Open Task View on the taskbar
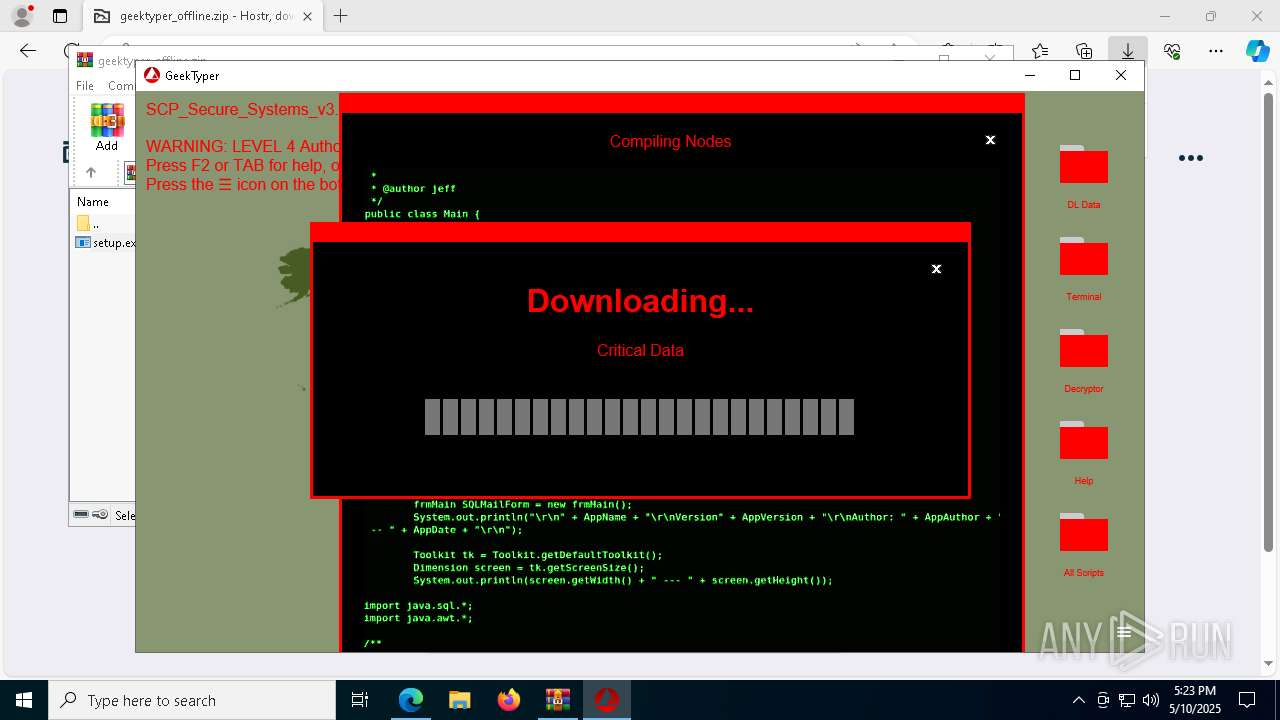This screenshot has width=1280, height=720. point(360,700)
